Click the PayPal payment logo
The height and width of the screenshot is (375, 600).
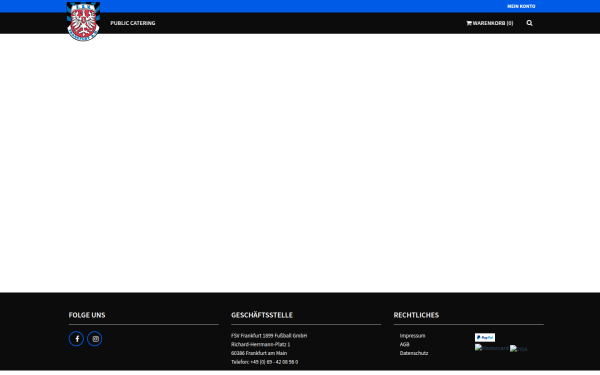(x=485, y=338)
